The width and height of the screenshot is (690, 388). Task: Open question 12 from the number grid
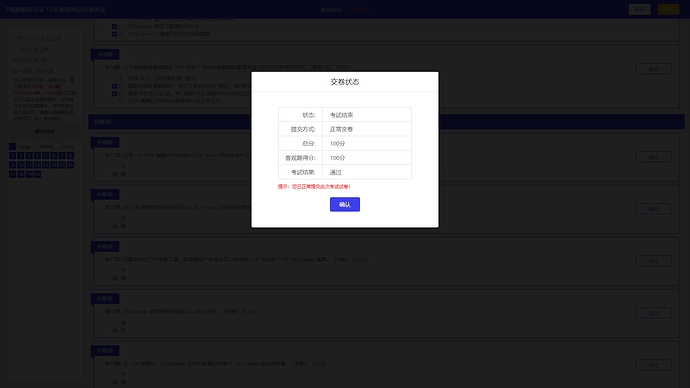pyautogui.click(x=37, y=165)
